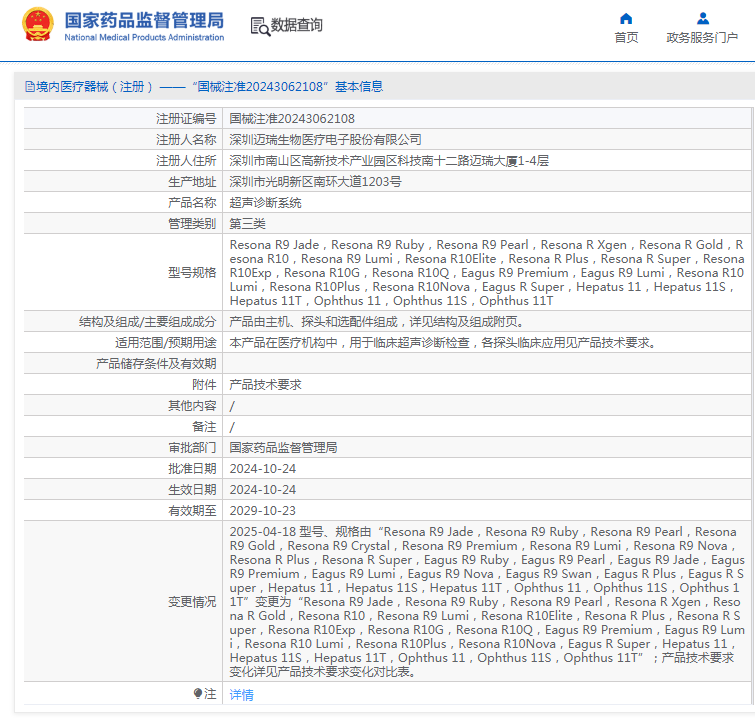755x725 pixels.
Task: Click approval department 国家药品监督管理局 cell
Action: coord(283,448)
